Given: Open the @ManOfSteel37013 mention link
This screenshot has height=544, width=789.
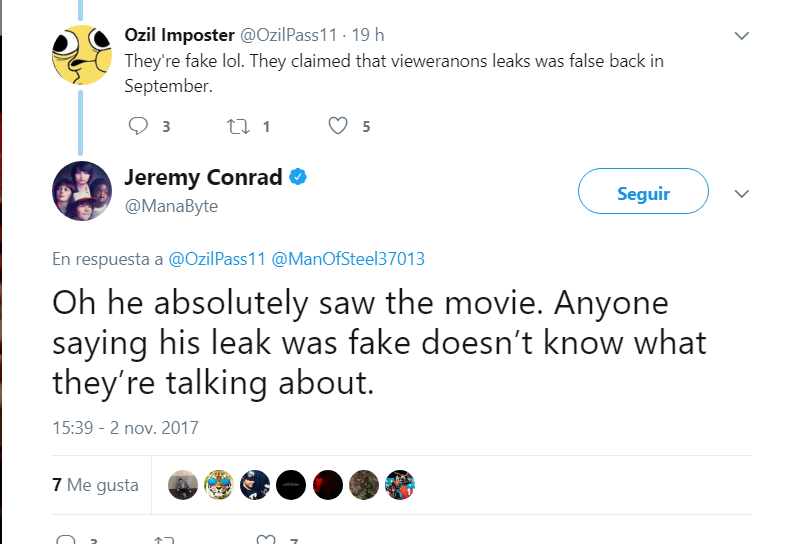Looking at the screenshot, I should coord(348,259).
